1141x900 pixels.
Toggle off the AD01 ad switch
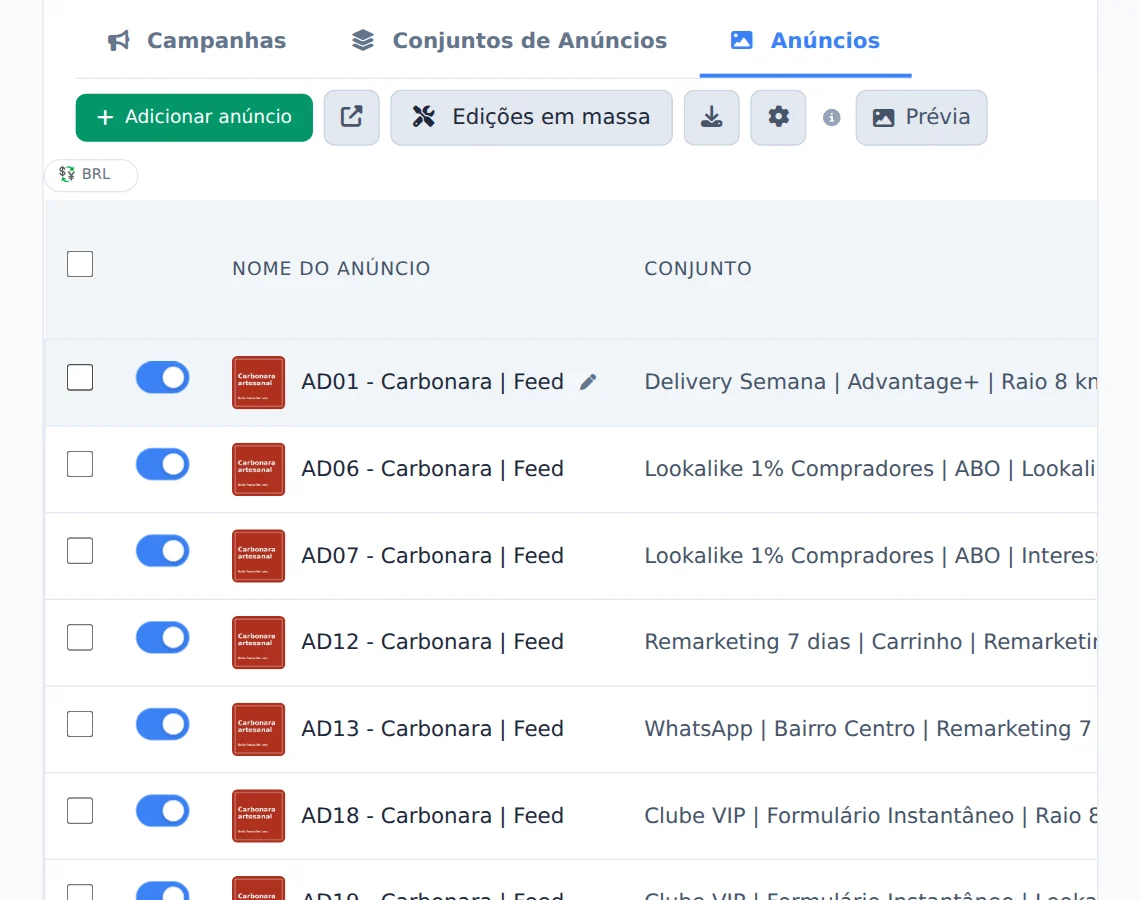(x=163, y=378)
